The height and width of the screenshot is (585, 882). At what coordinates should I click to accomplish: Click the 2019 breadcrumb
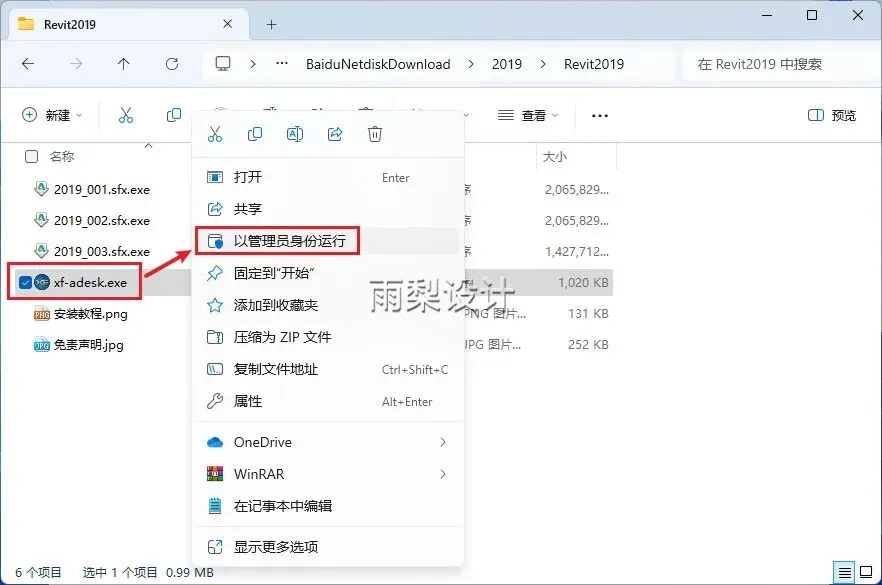click(507, 64)
